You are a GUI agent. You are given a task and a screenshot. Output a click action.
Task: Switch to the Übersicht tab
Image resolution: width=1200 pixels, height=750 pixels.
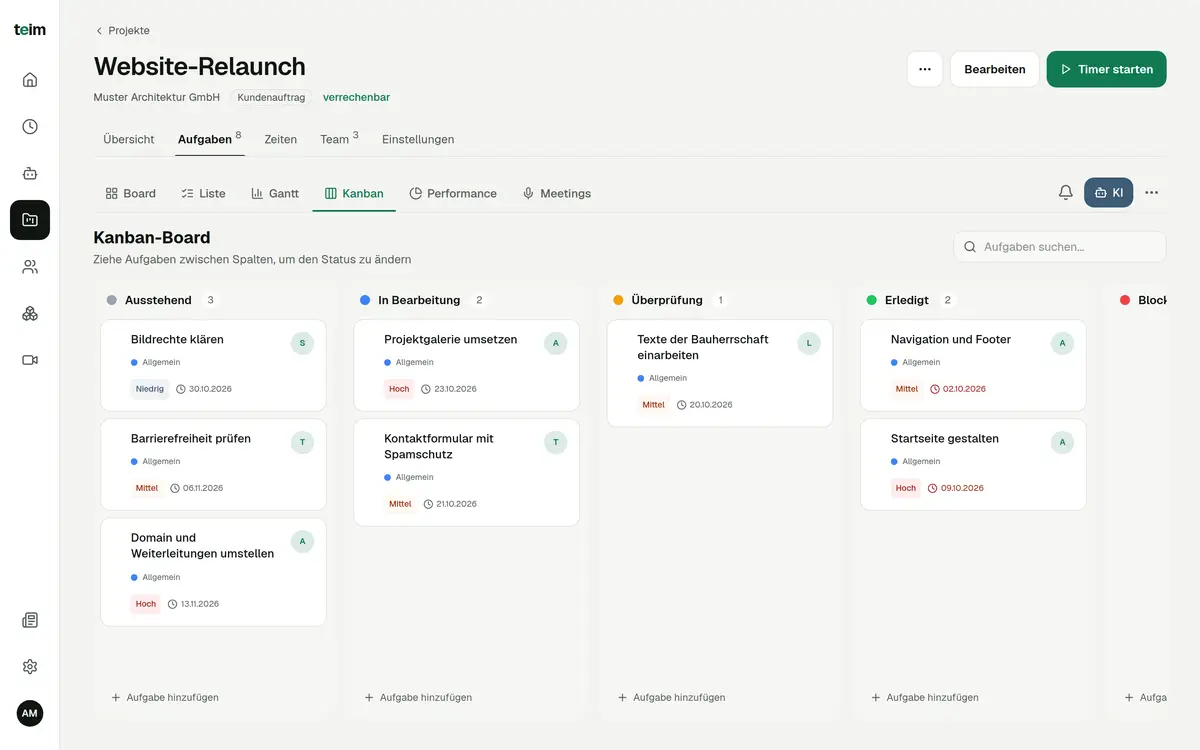(129, 139)
